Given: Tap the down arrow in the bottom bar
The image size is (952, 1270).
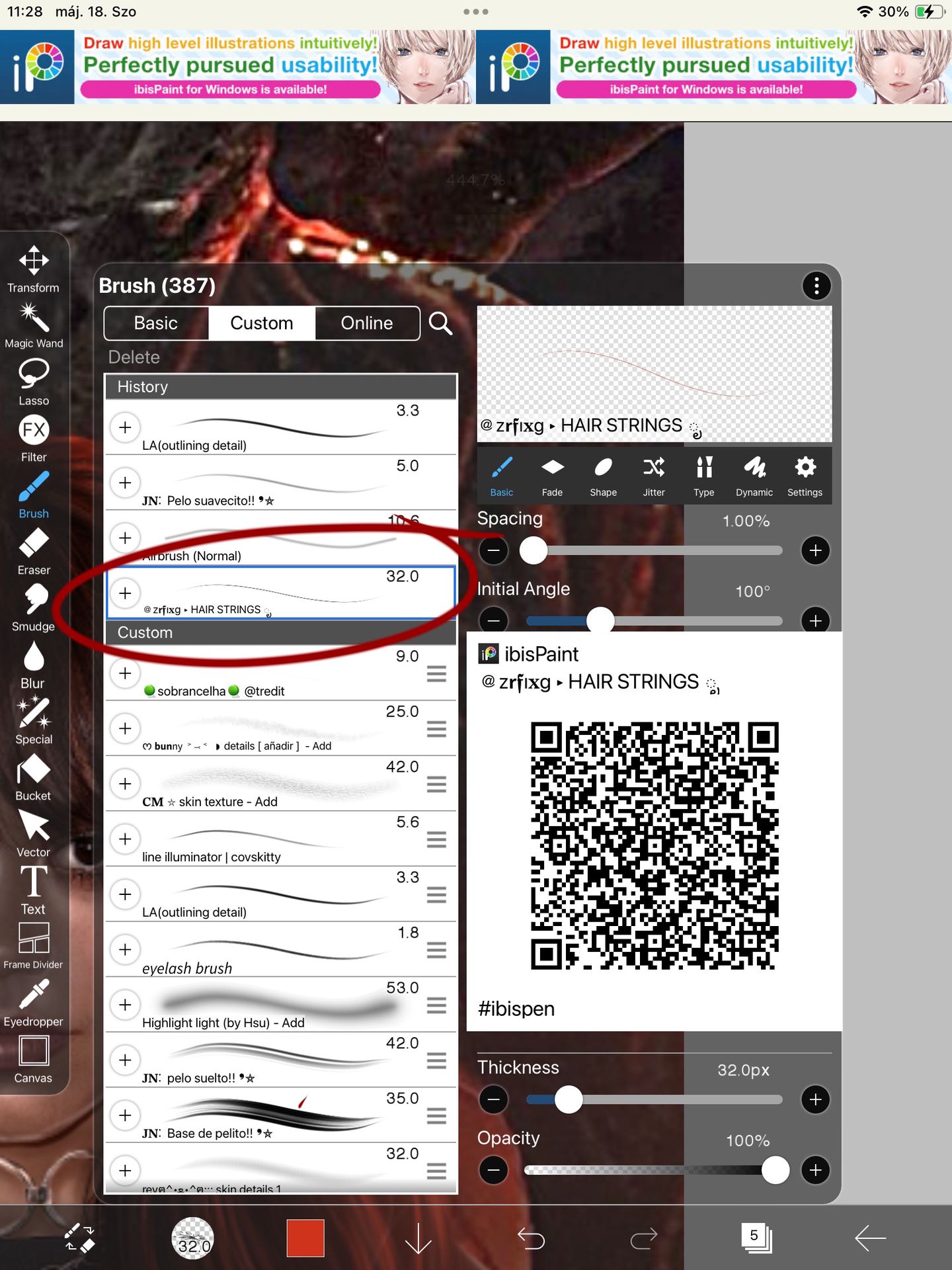Looking at the screenshot, I should coord(418,1238).
